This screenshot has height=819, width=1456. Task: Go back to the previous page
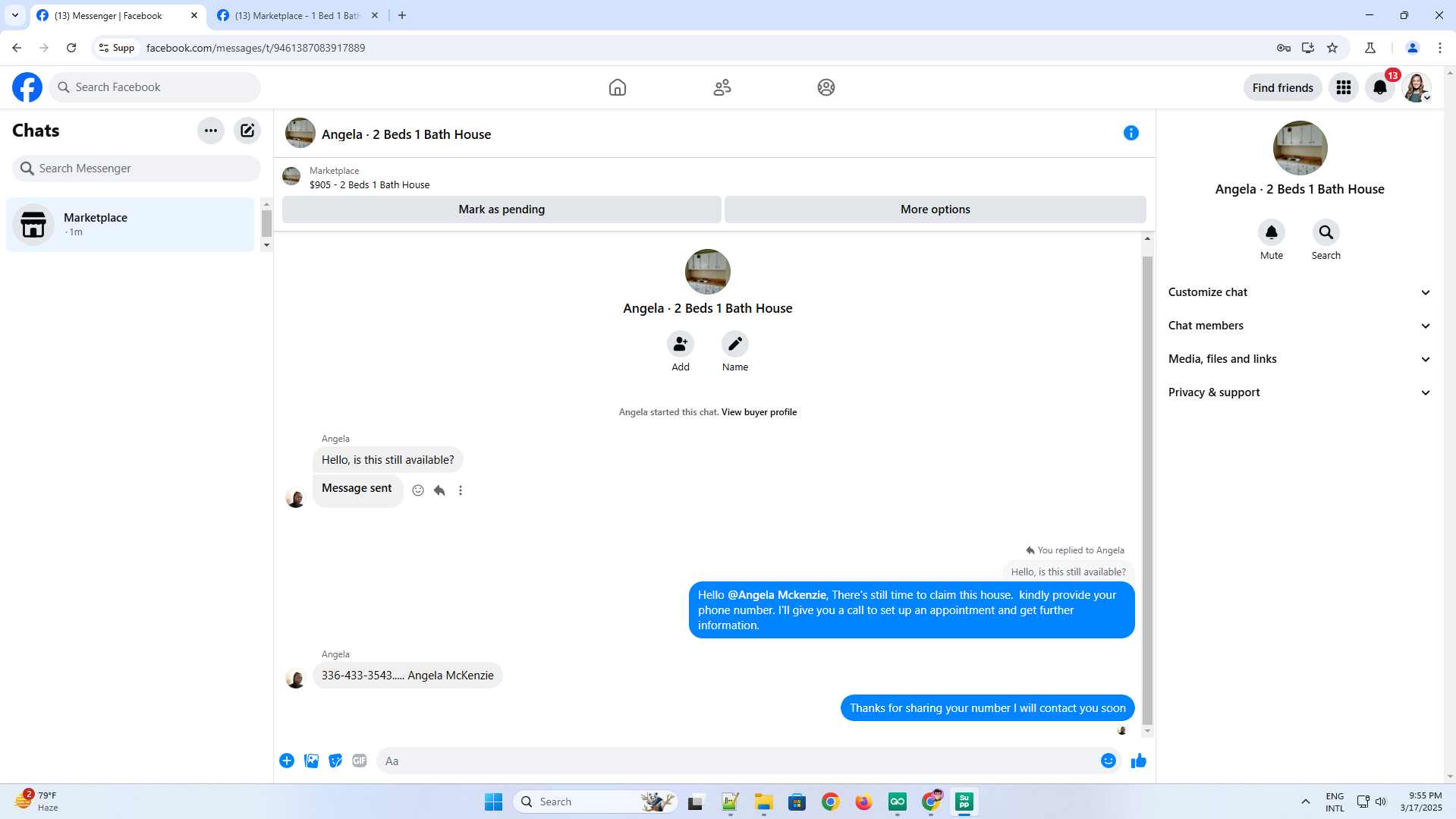coord(17,48)
